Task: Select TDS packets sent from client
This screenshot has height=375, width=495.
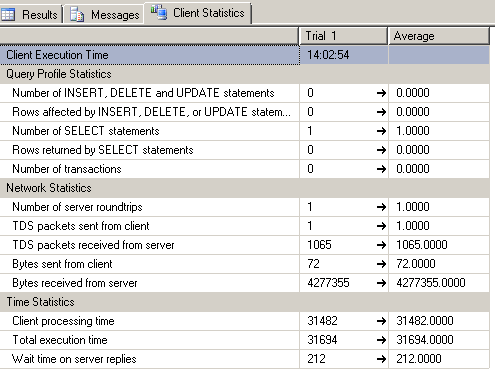Action: click(x=245, y=226)
